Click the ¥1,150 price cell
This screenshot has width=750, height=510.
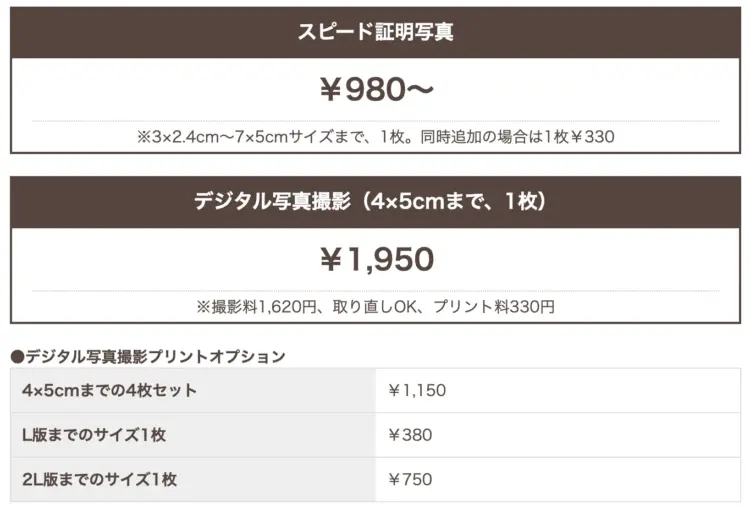click(x=416, y=390)
